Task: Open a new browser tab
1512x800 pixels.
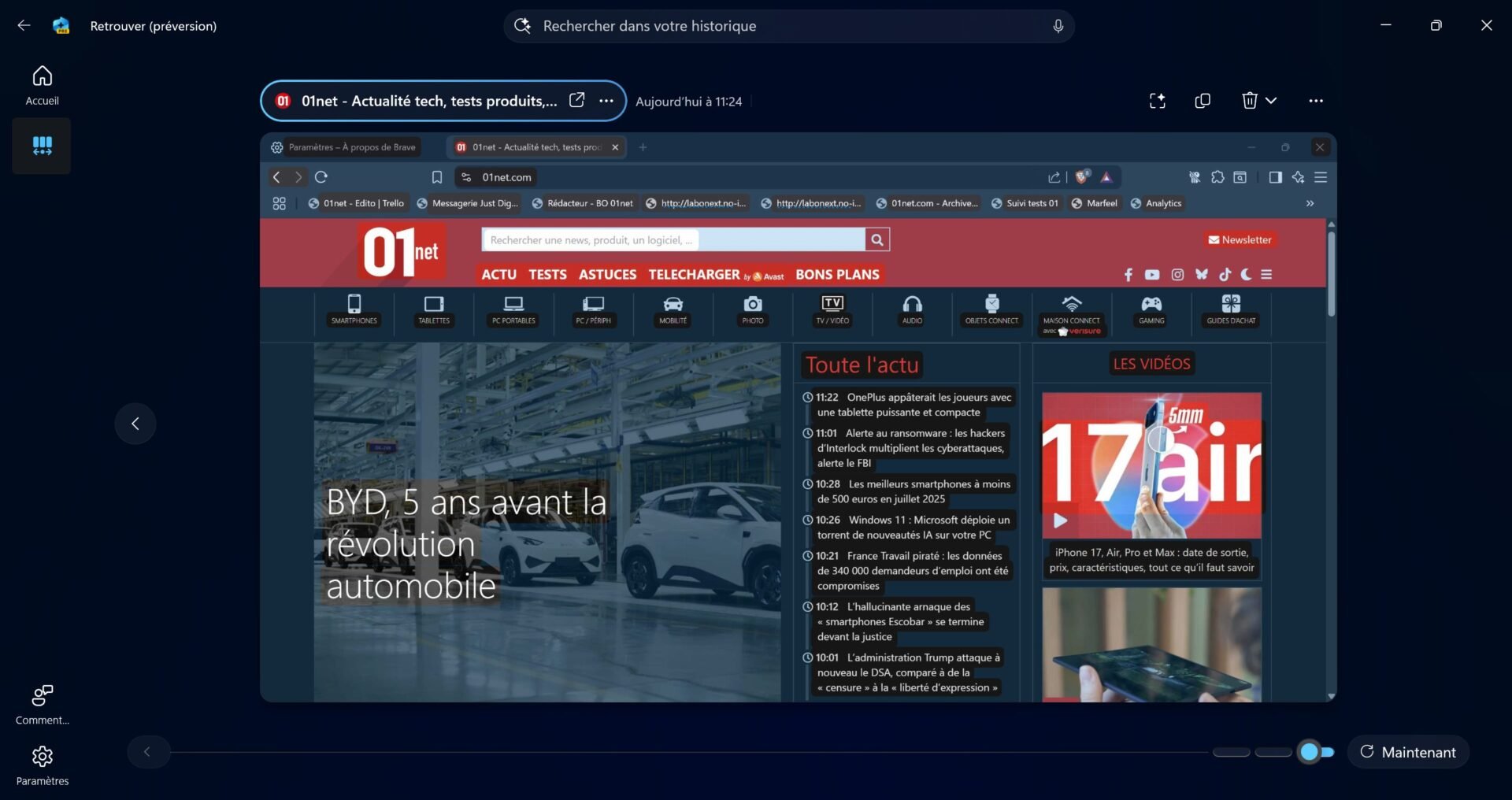Action: 643,147
